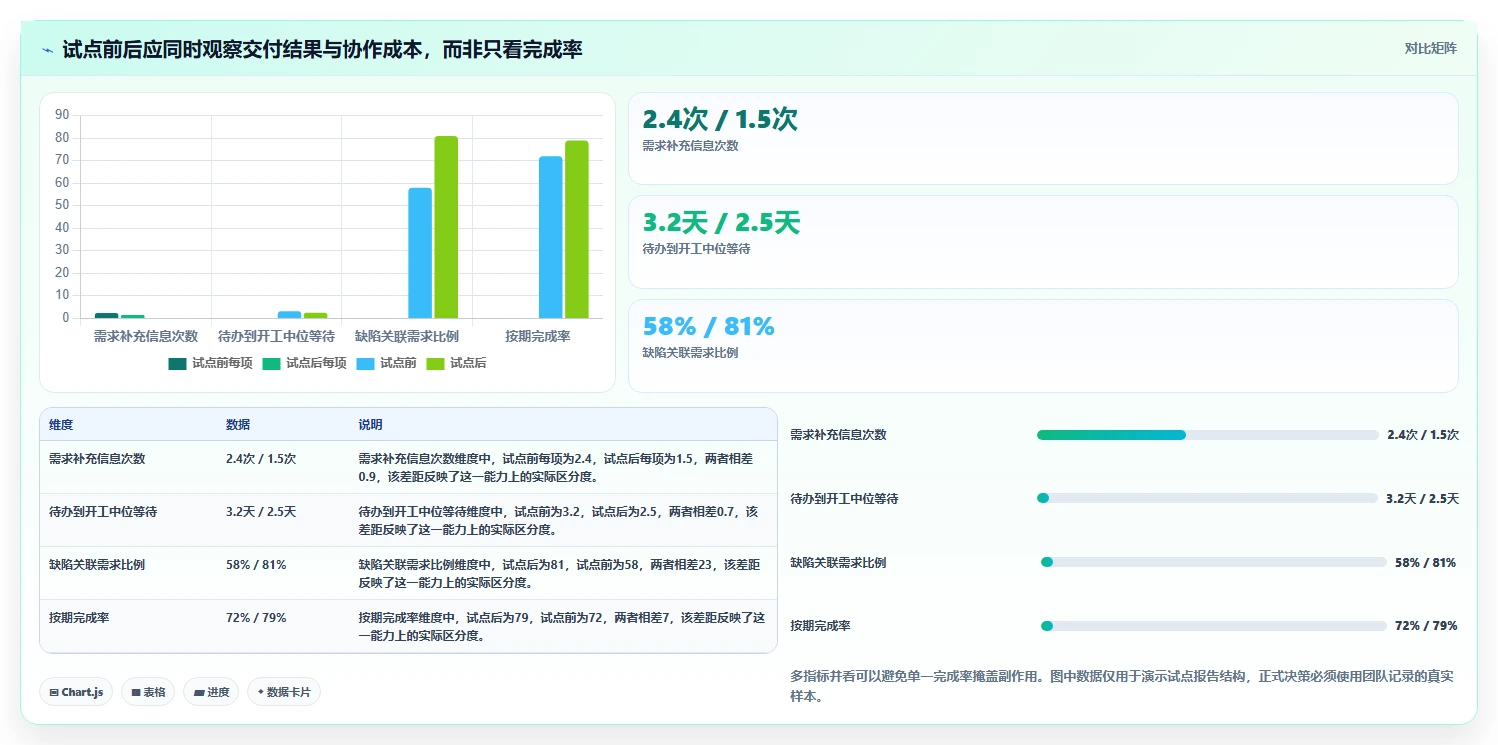Click the 3.2天 / 2.5天 data card value
Image resolution: width=1498 pixels, height=745 pixels.
coord(721,223)
